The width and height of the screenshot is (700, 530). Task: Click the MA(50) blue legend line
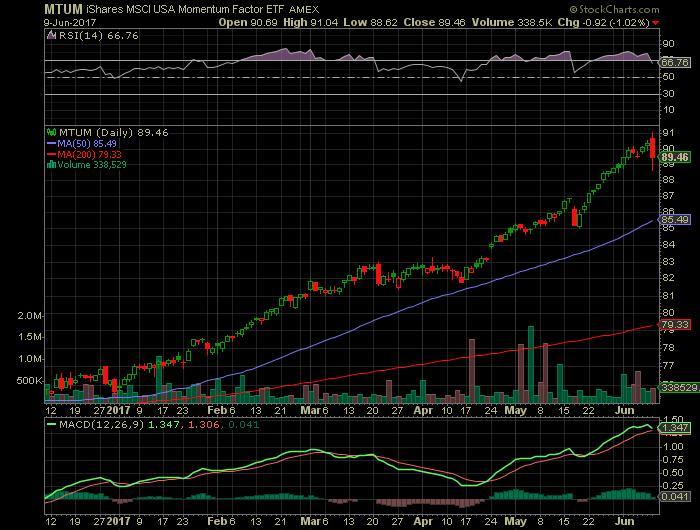coord(51,144)
